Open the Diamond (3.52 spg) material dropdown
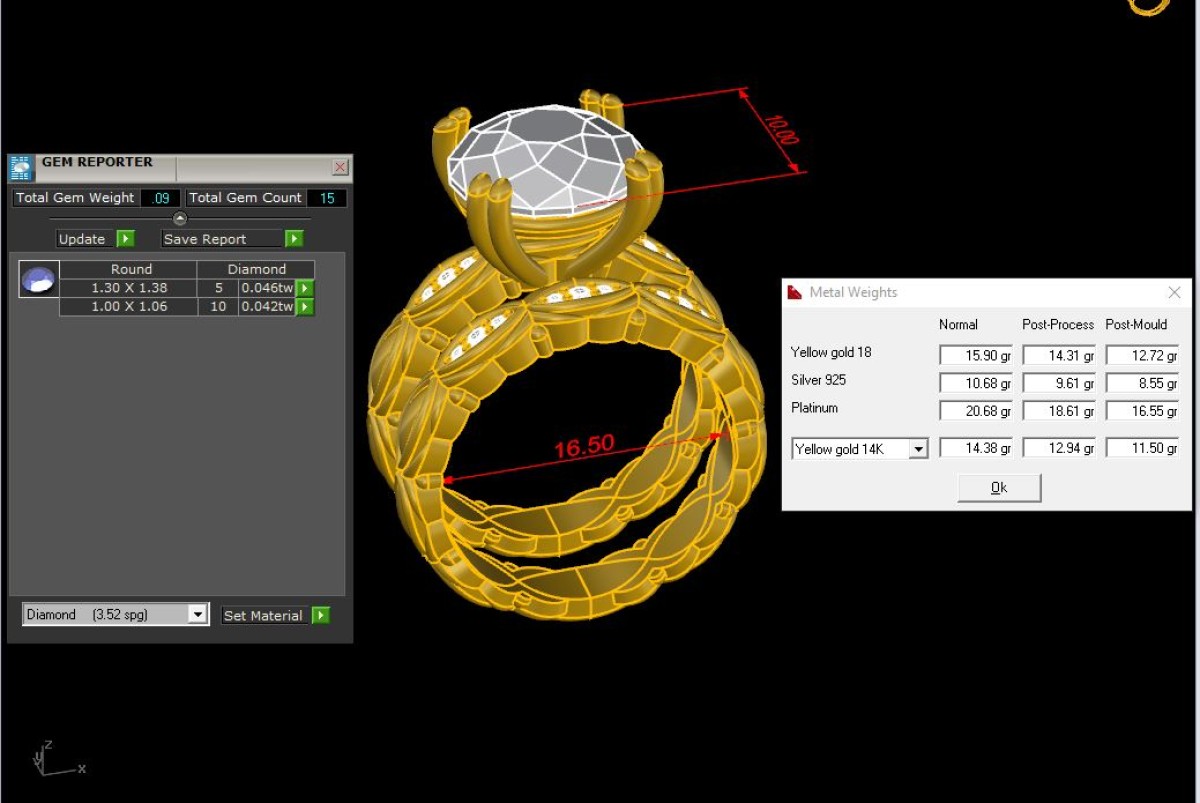 [x=198, y=615]
